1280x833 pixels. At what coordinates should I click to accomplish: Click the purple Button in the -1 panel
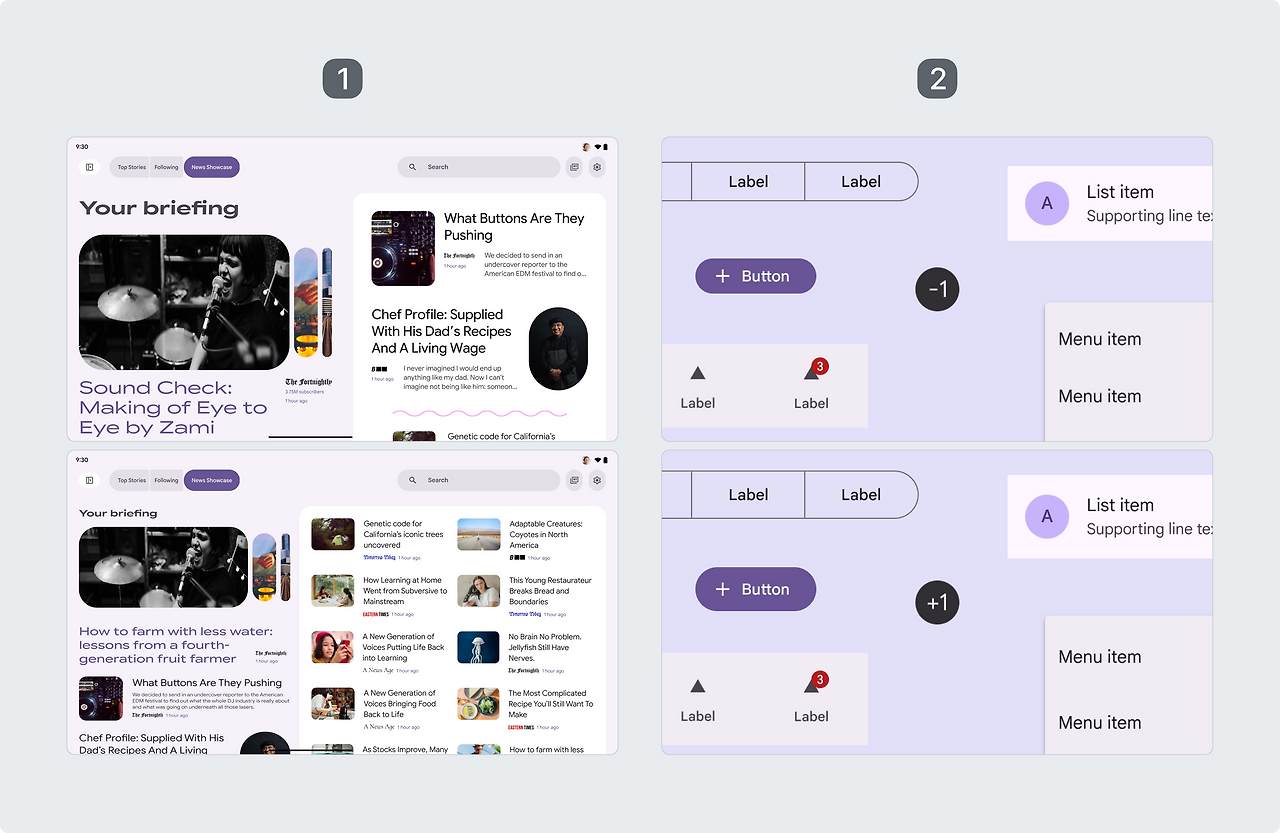point(756,276)
